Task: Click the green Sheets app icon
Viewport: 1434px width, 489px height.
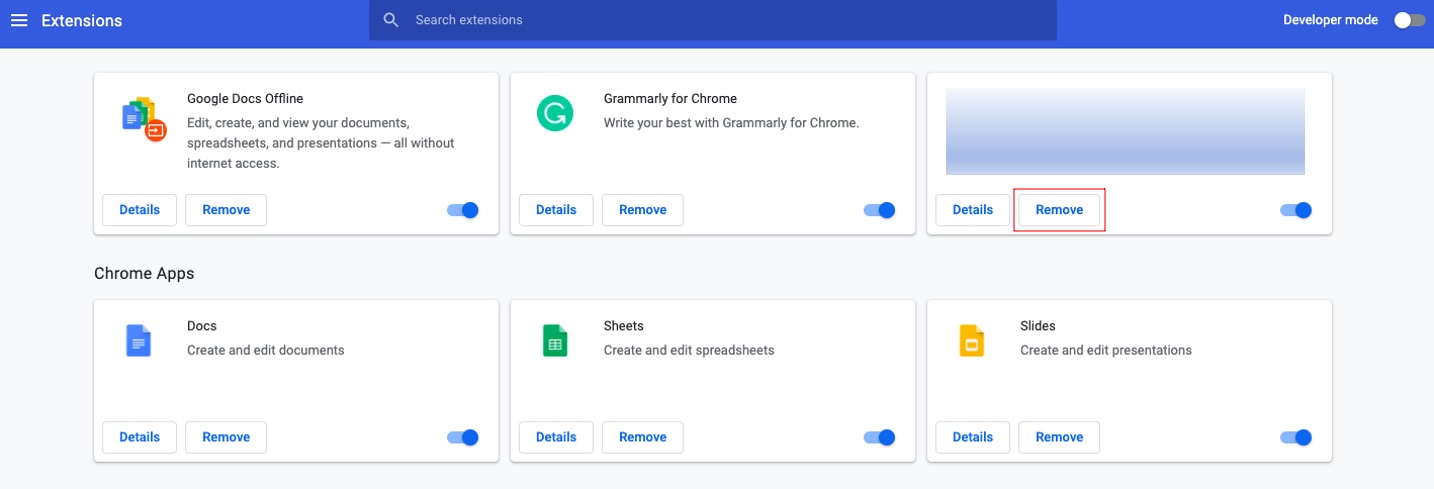Action: point(554,341)
